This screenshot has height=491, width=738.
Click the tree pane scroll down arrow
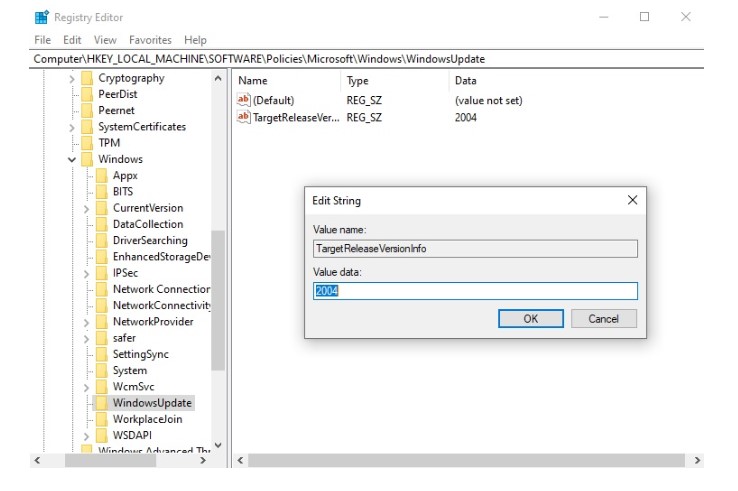pyautogui.click(x=217, y=445)
